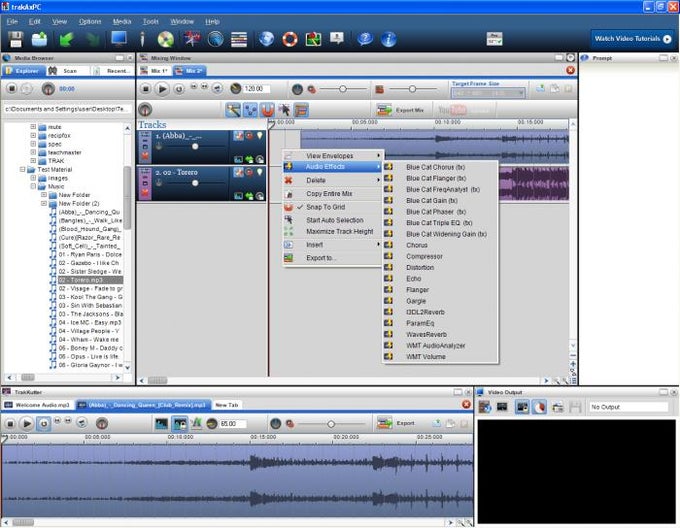This screenshot has height=528, width=680.
Task: Click the microphone icon in main toolbar
Action: (142, 39)
